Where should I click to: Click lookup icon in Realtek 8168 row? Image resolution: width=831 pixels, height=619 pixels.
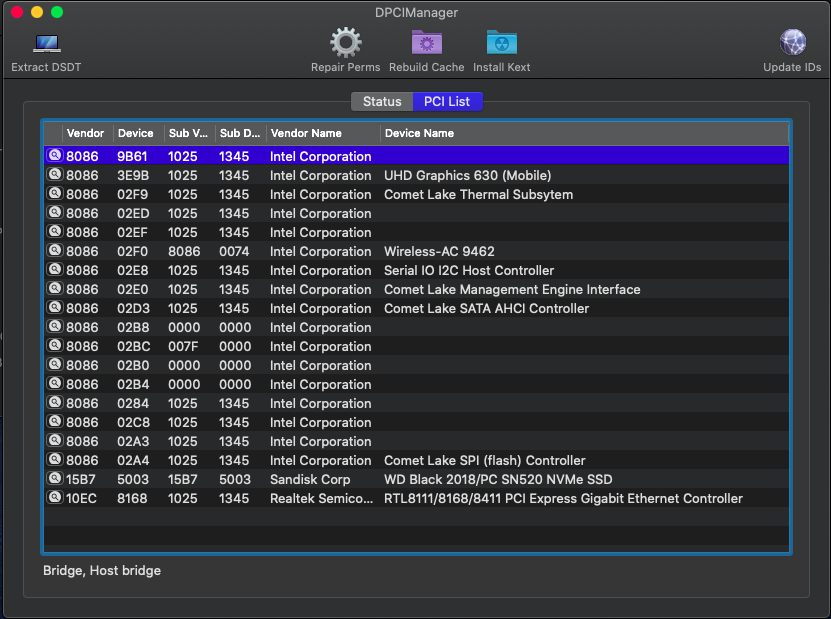(x=55, y=497)
